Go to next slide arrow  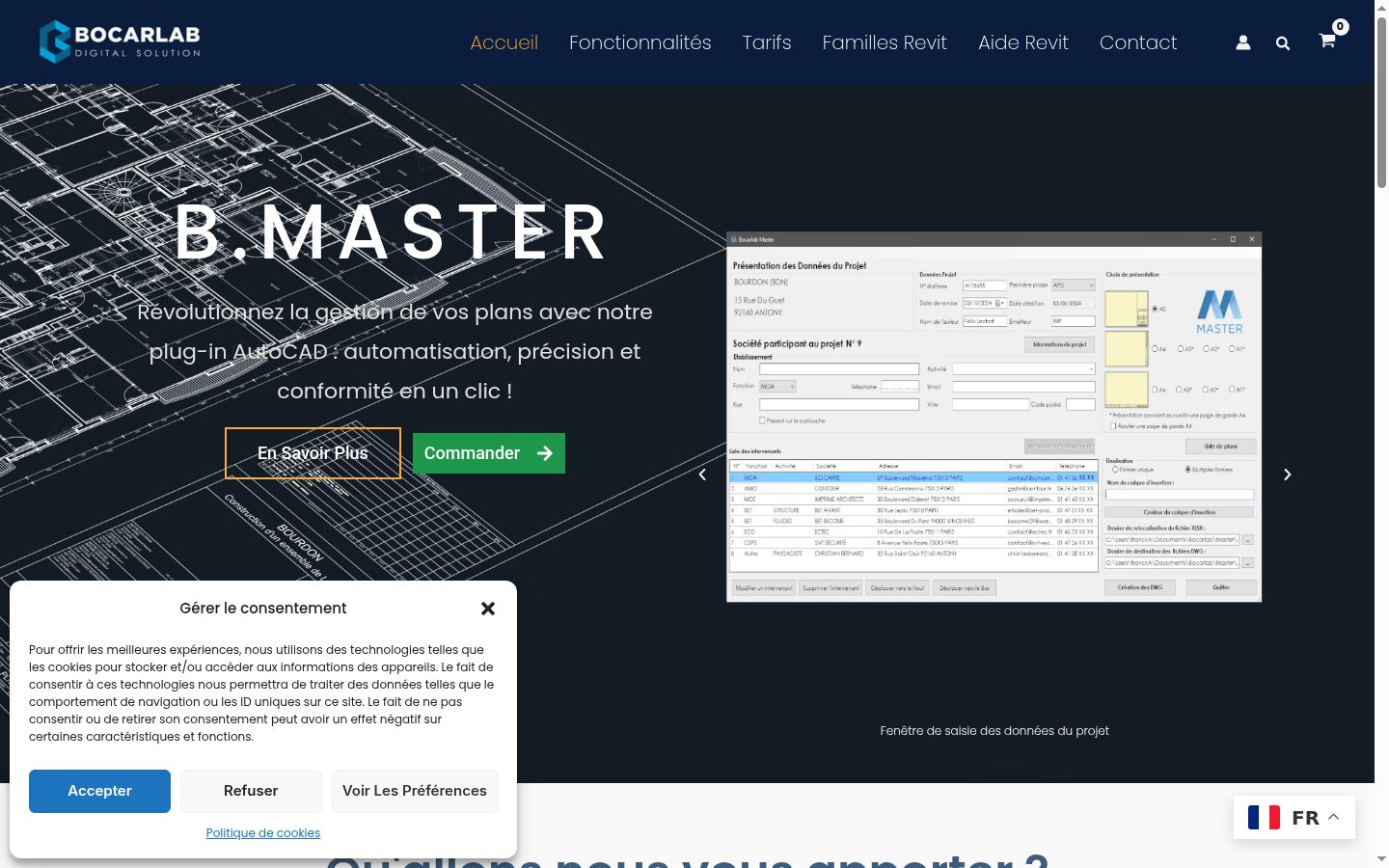pyautogui.click(x=1287, y=475)
